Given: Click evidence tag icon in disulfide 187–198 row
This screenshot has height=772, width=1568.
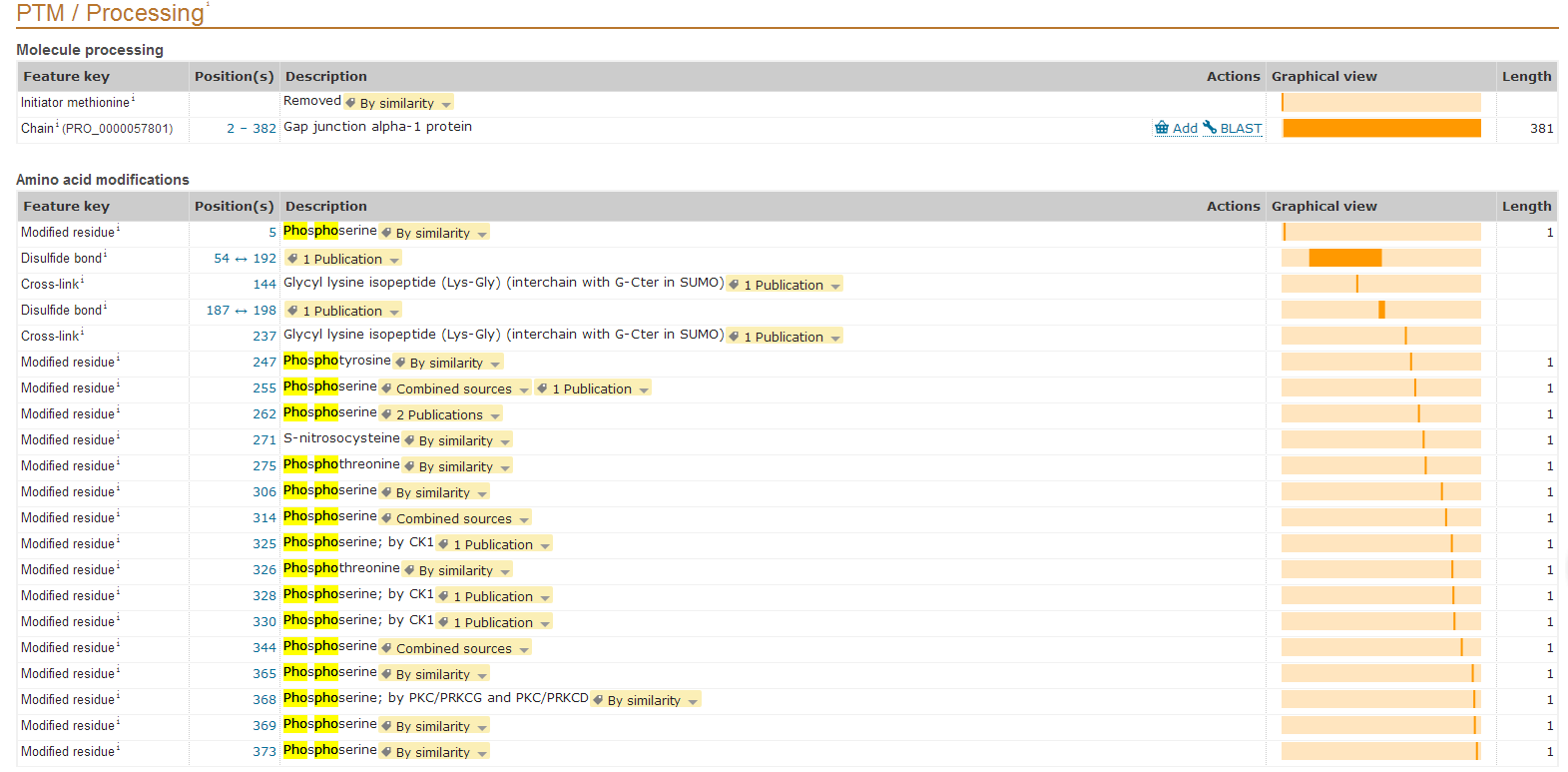Looking at the screenshot, I should click(292, 311).
